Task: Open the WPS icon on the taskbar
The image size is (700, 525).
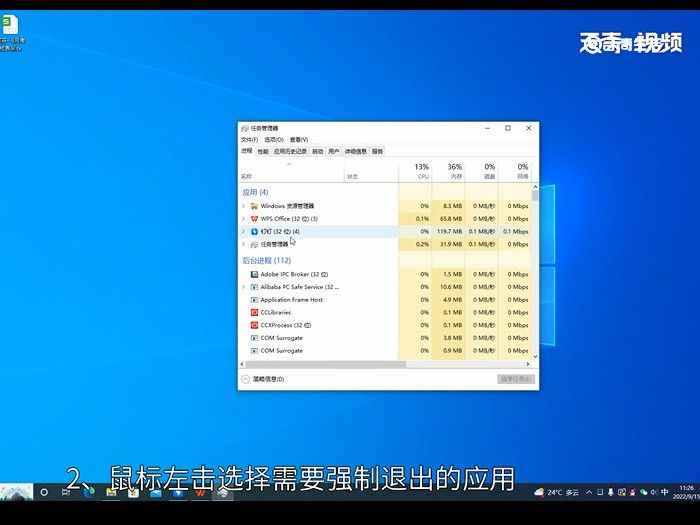Action: (200, 492)
